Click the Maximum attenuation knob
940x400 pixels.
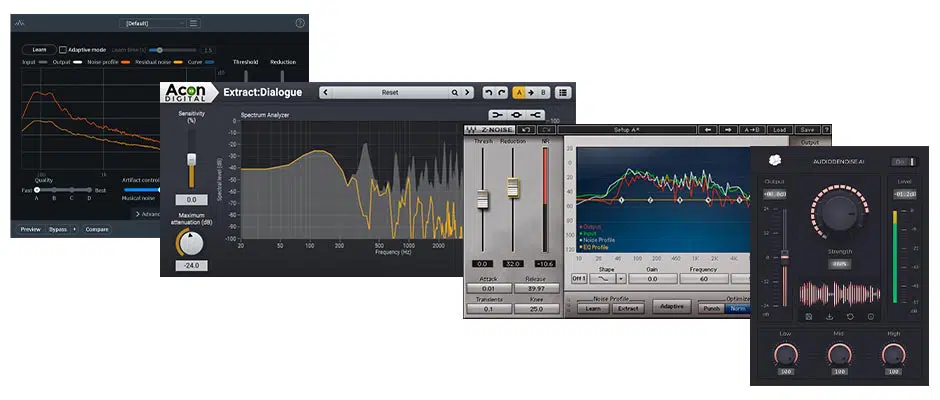[x=191, y=243]
